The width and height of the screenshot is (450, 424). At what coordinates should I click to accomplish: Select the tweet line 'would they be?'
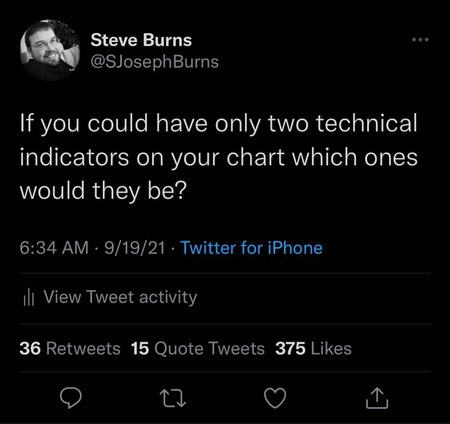(103, 191)
